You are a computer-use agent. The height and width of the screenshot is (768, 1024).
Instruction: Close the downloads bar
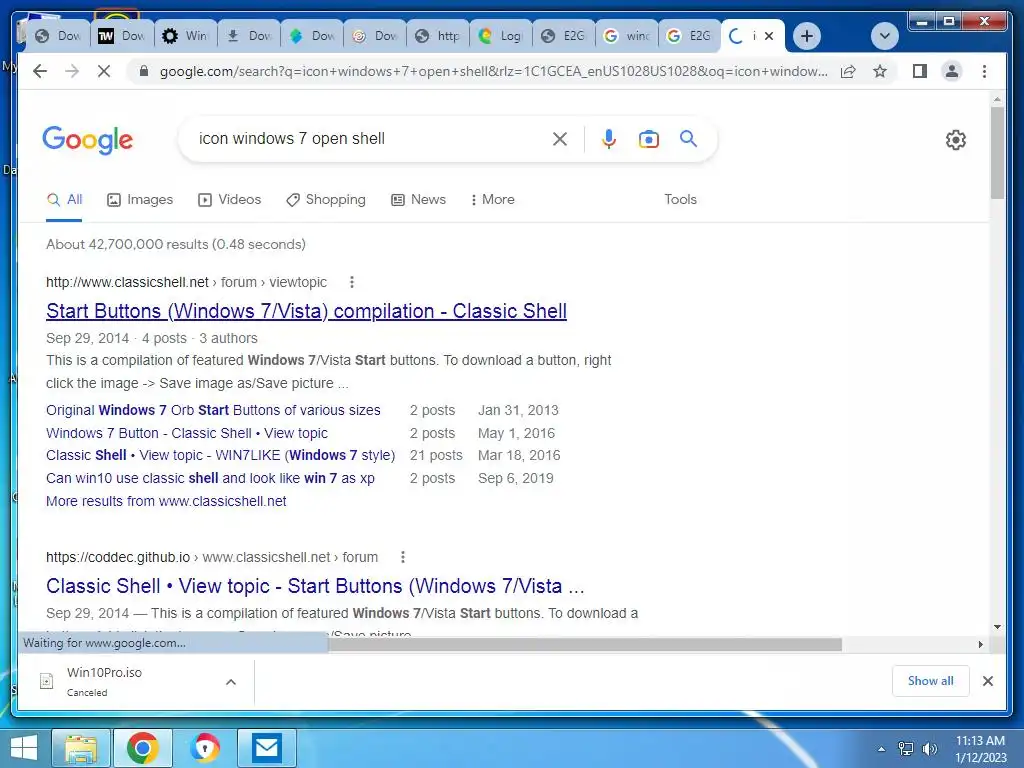coord(987,681)
